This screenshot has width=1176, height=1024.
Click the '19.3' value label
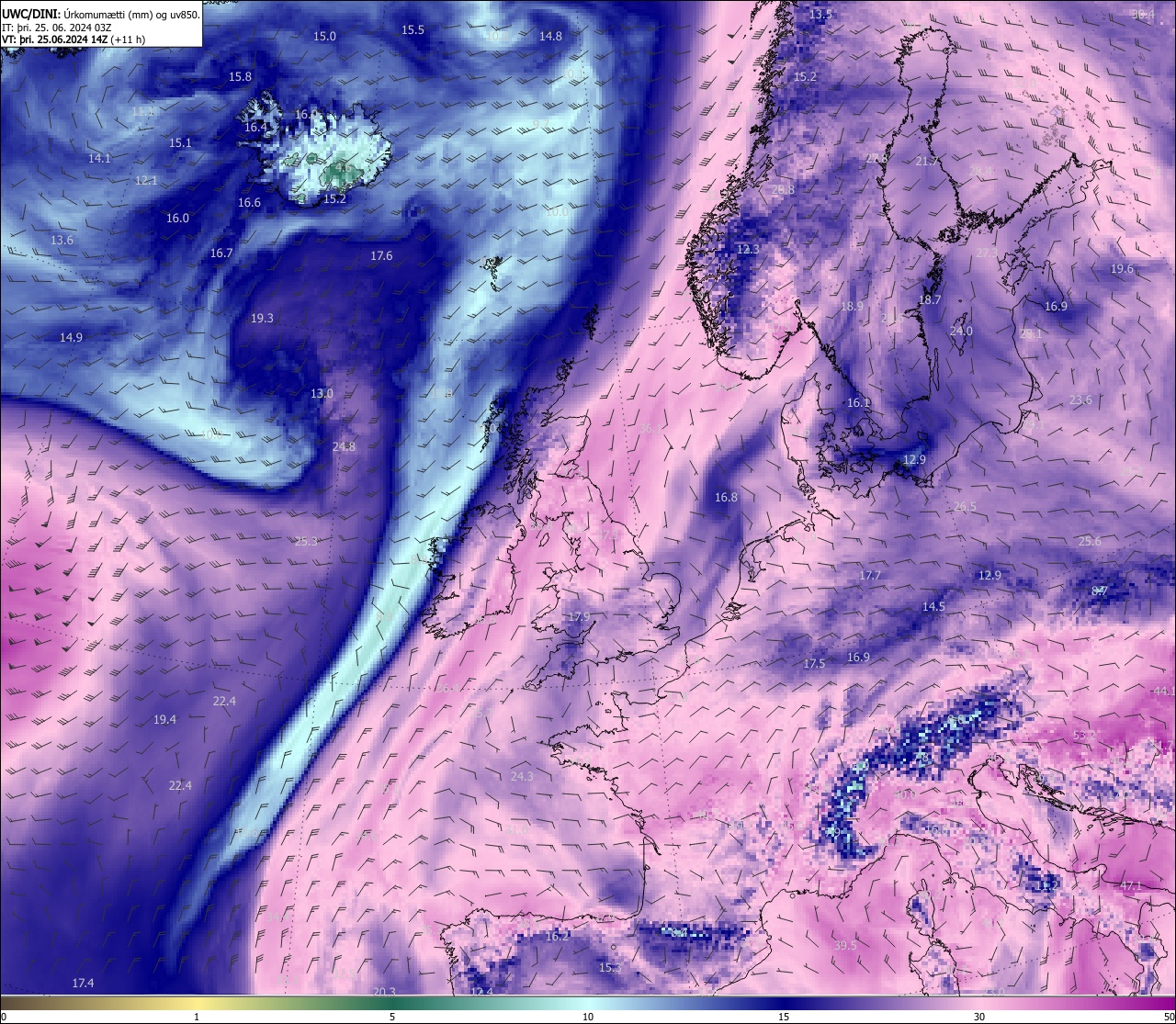262,318
